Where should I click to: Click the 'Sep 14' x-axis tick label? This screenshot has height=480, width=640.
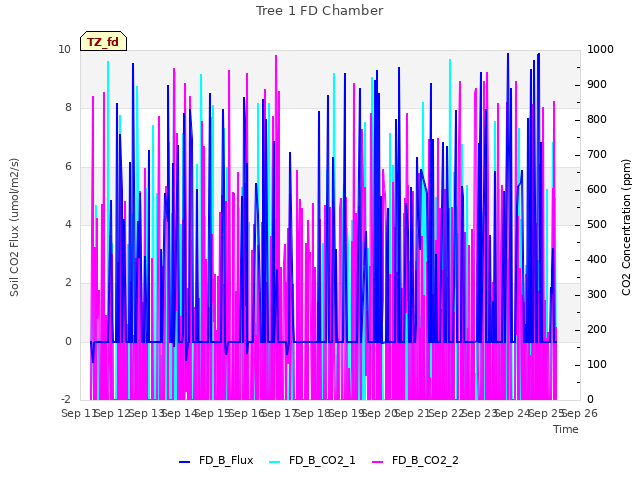(180, 413)
